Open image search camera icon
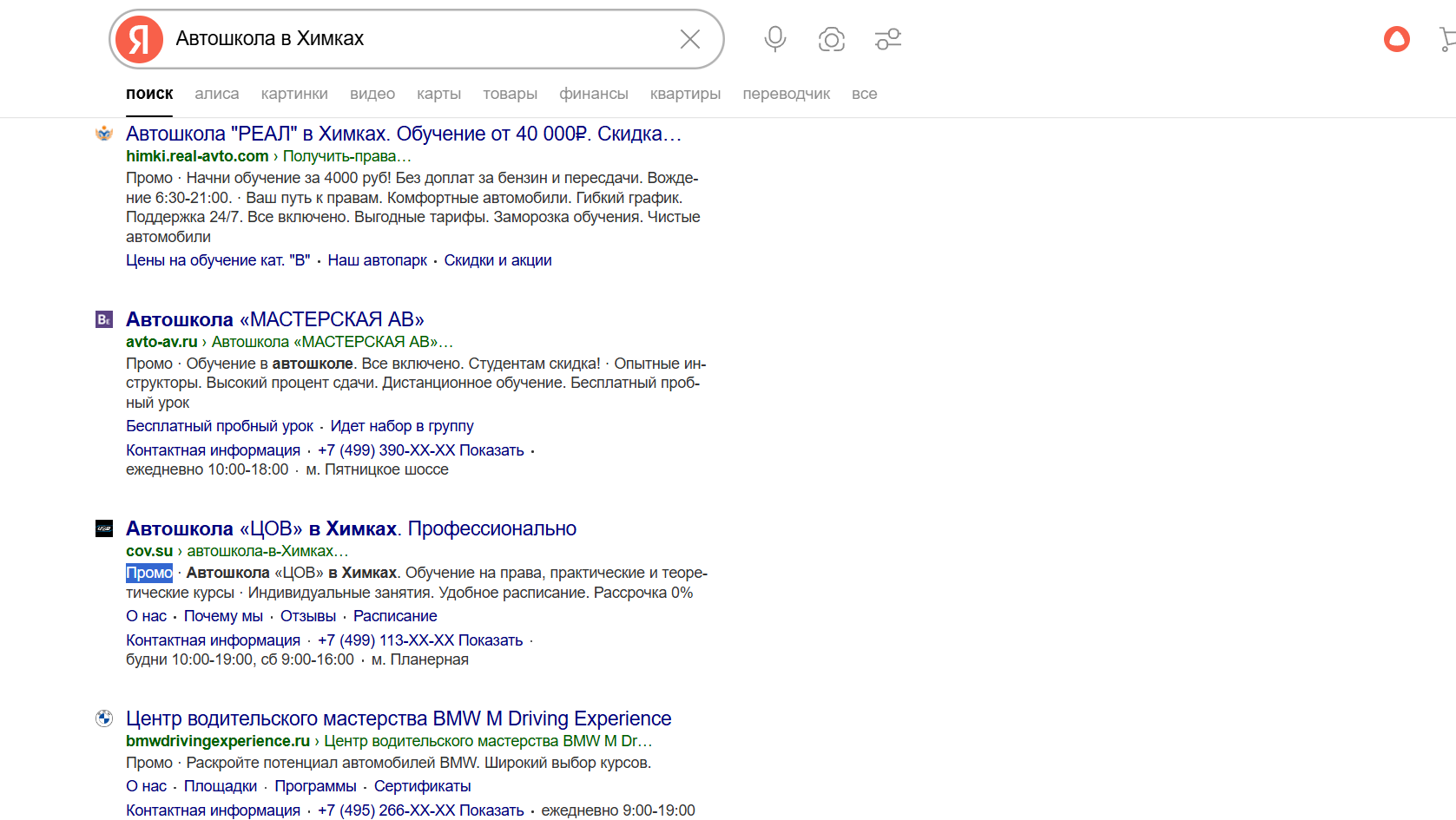 (x=832, y=39)
